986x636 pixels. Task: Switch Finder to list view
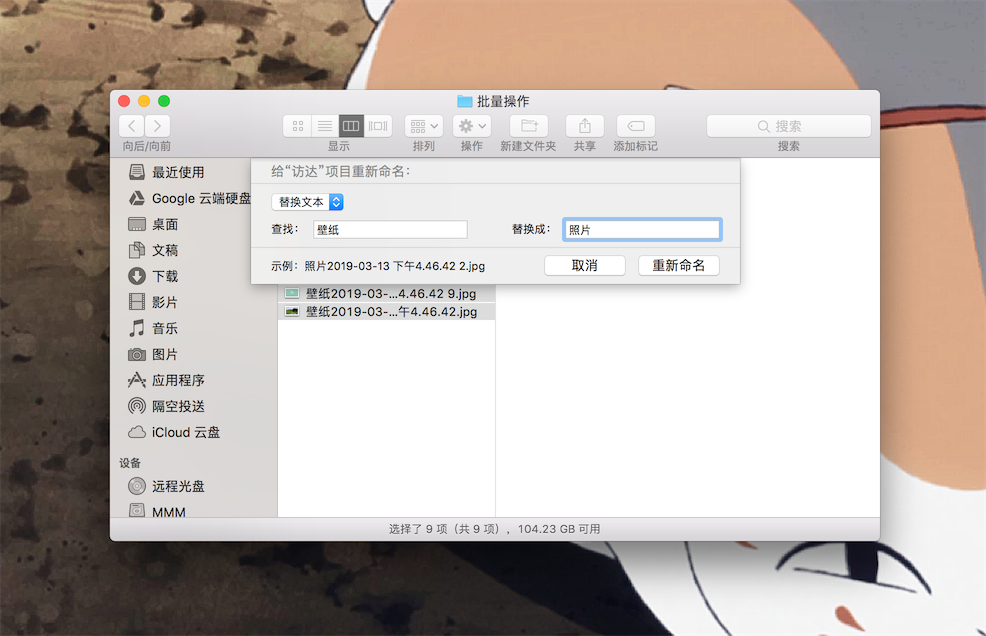324,125
